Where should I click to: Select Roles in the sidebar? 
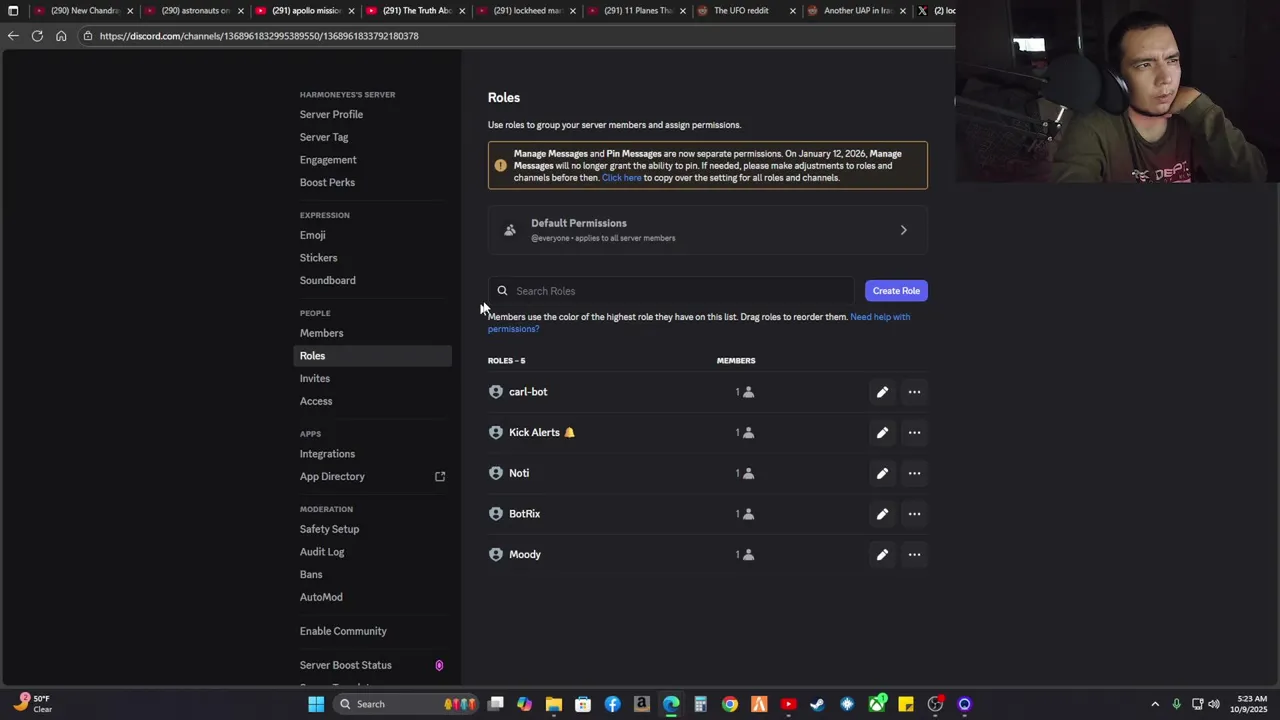373,356
